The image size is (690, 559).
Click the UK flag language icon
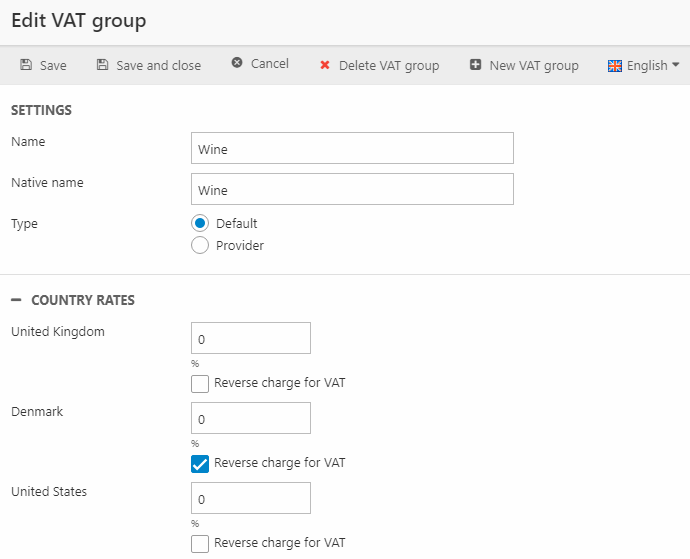615,66
